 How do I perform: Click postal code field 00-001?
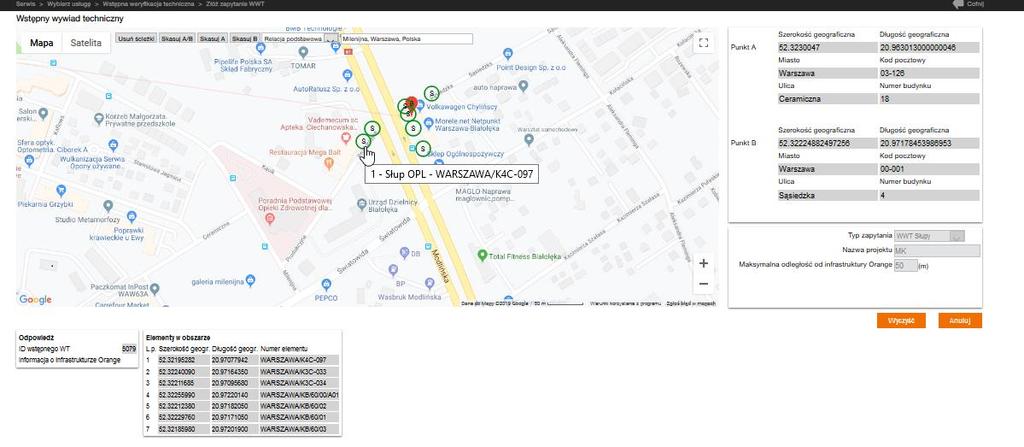point(929,169)
